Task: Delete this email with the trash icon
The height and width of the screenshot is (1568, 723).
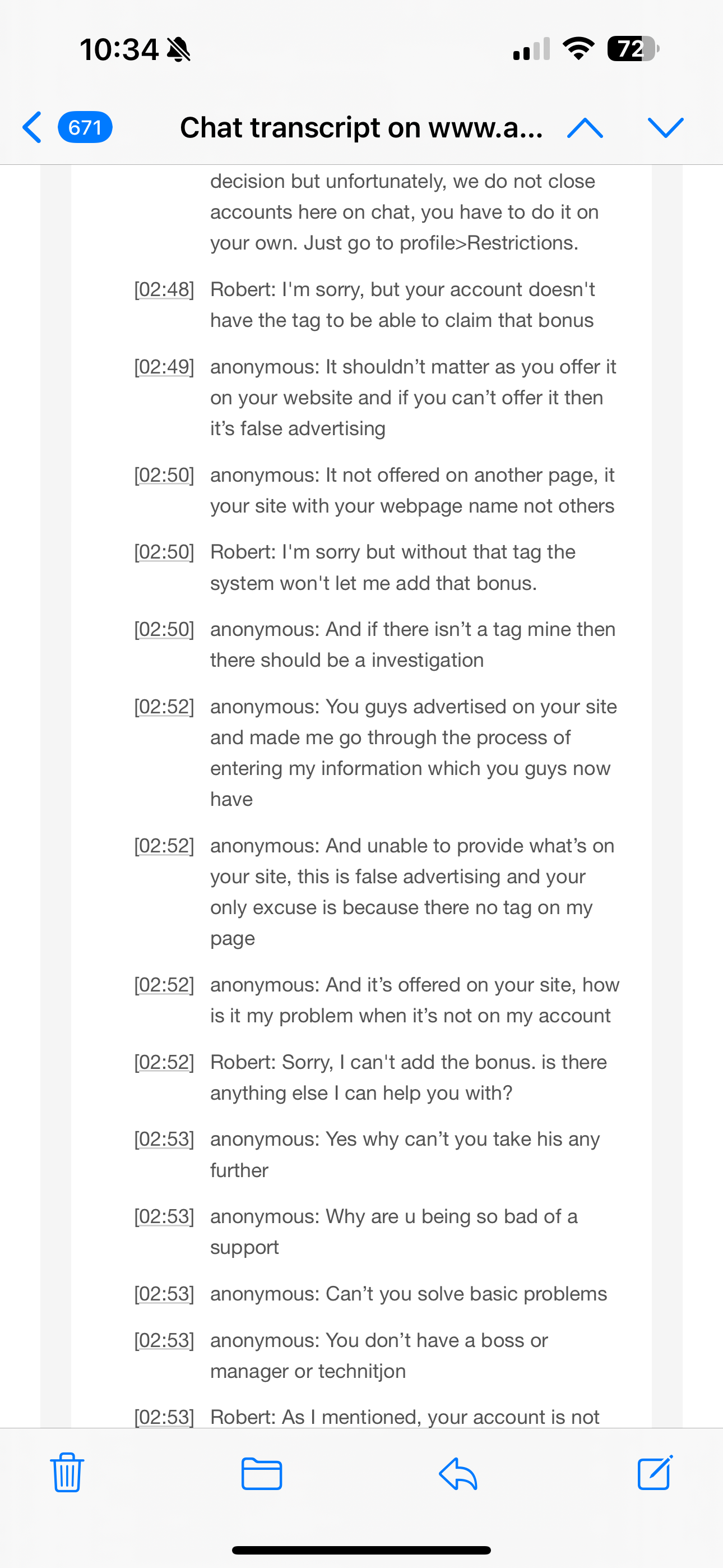Action: click(67, 1473)
